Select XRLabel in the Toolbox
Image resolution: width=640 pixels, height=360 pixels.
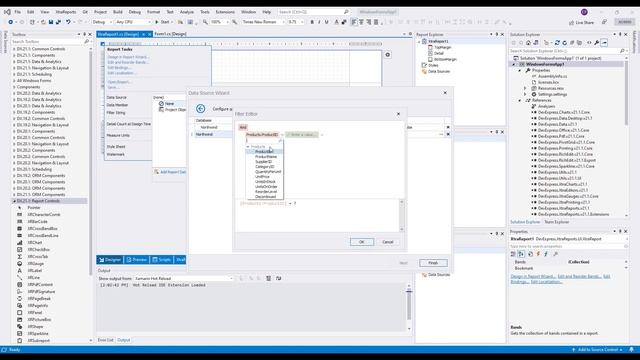click(35, 271)
